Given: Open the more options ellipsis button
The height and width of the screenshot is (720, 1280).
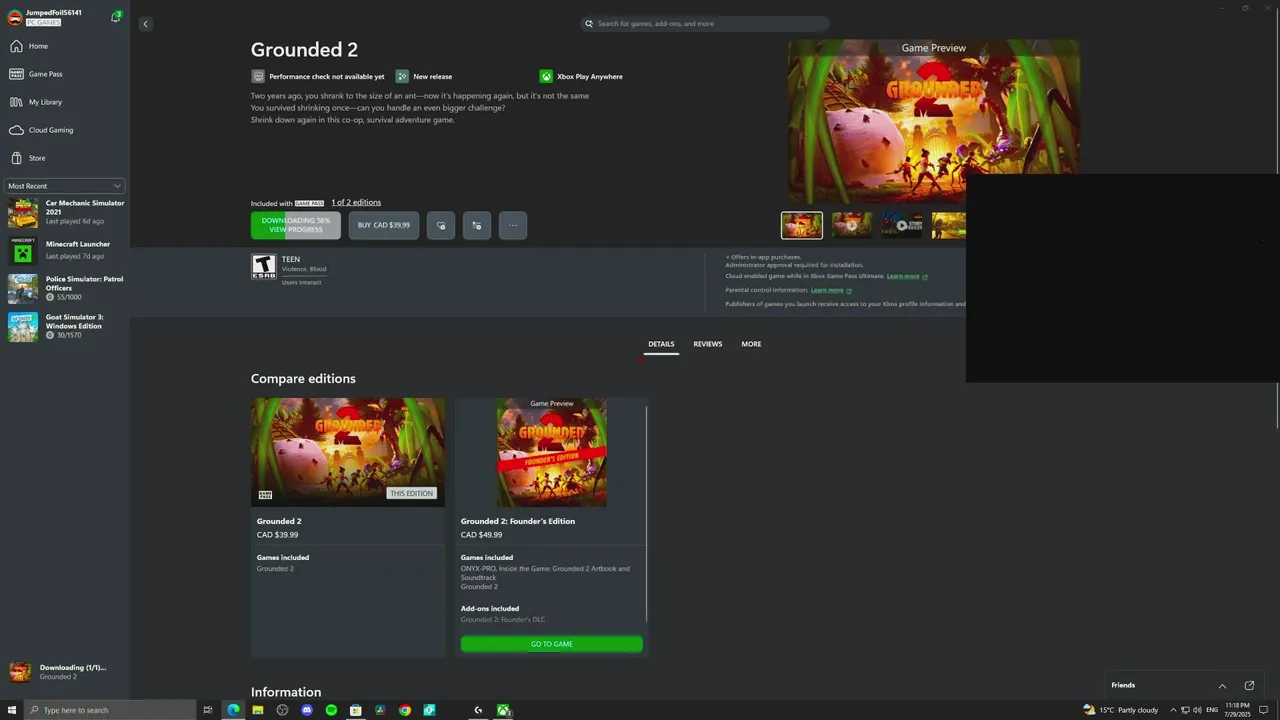Looking at the screenshot, I should pyautogui.click(x=513, y=225).
